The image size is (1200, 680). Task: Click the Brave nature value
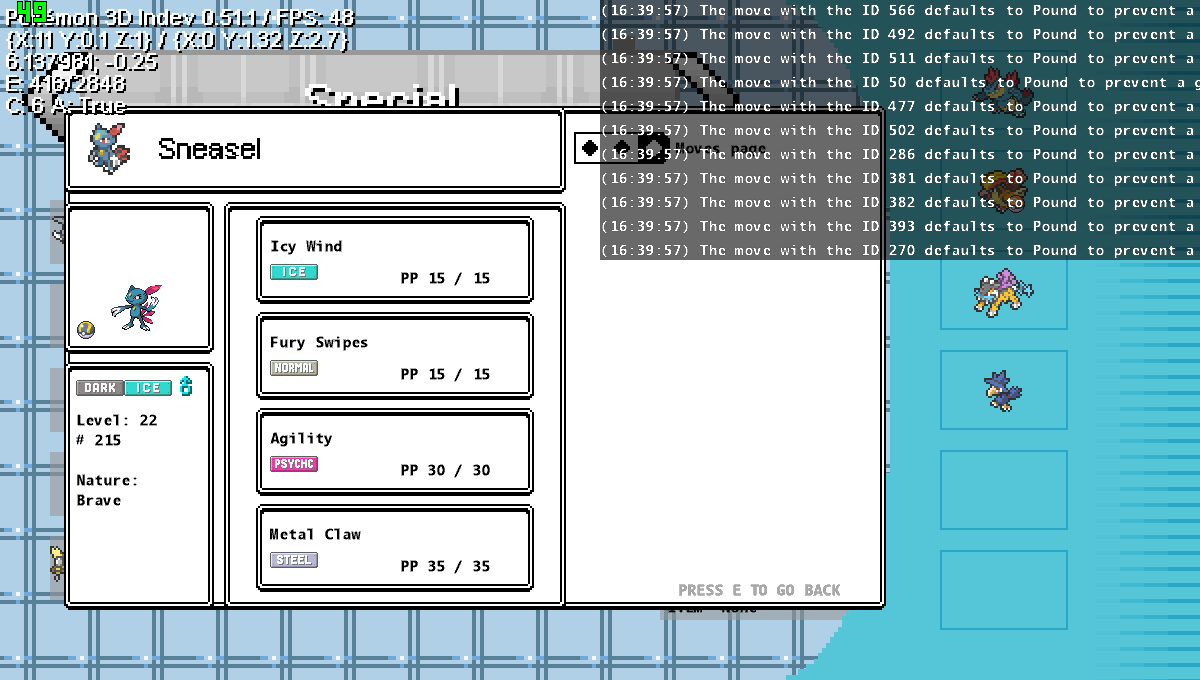[x=99, y=500]
